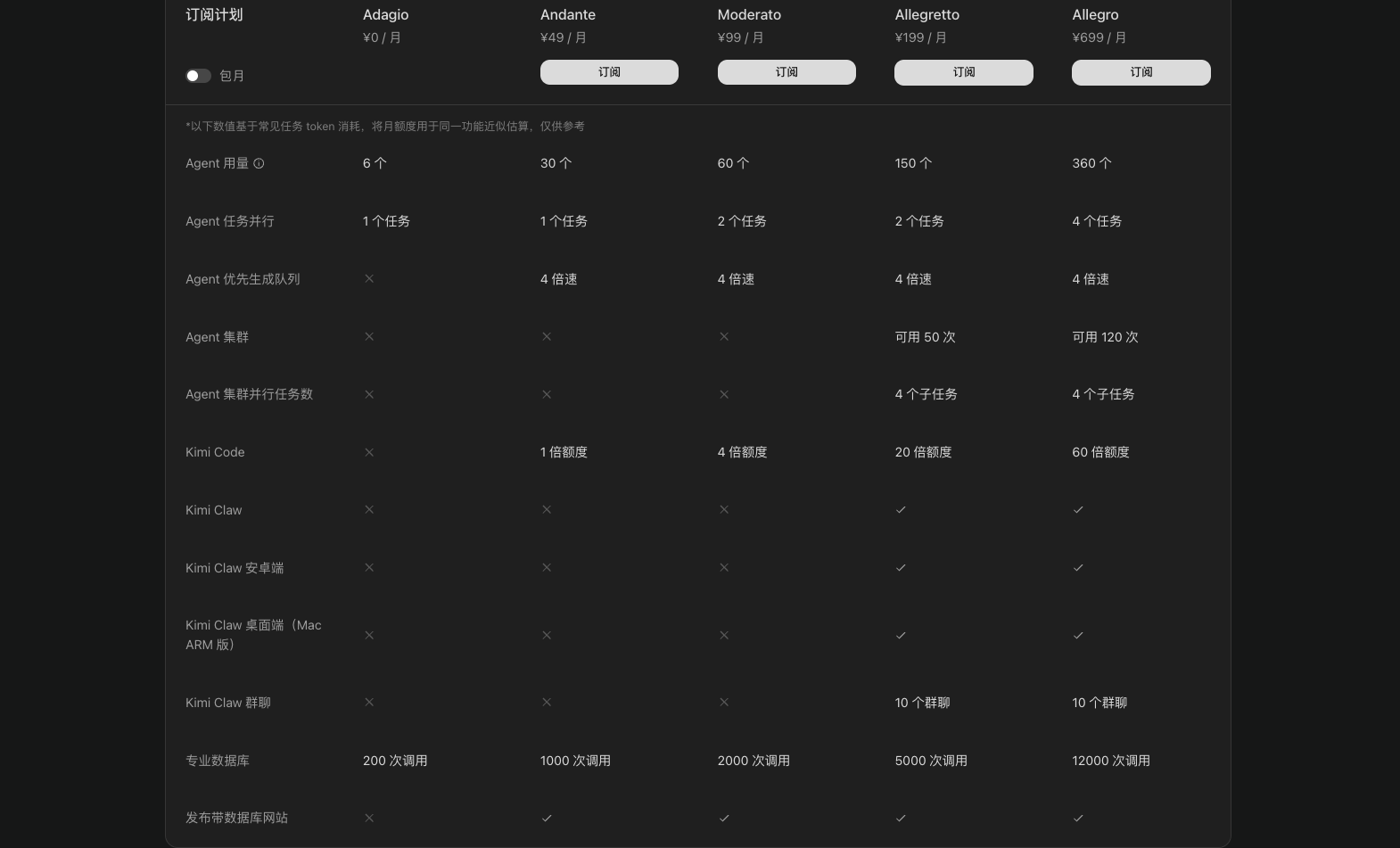Click the Andante 4 倍速 value
The width and height of the screenshot is (1400, 848).
(558, 279)
